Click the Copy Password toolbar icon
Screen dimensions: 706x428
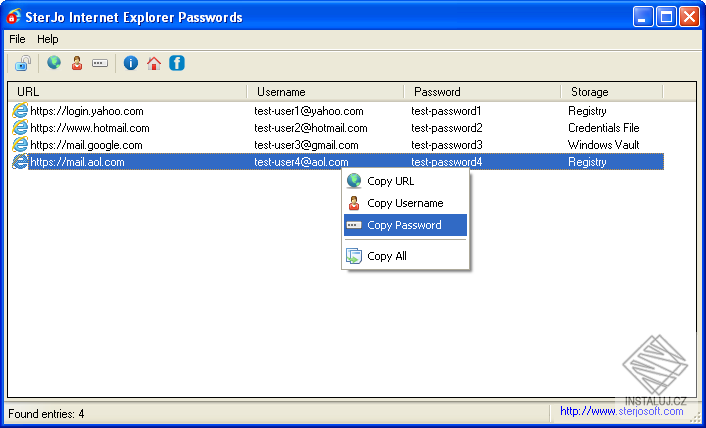(100, 63)
